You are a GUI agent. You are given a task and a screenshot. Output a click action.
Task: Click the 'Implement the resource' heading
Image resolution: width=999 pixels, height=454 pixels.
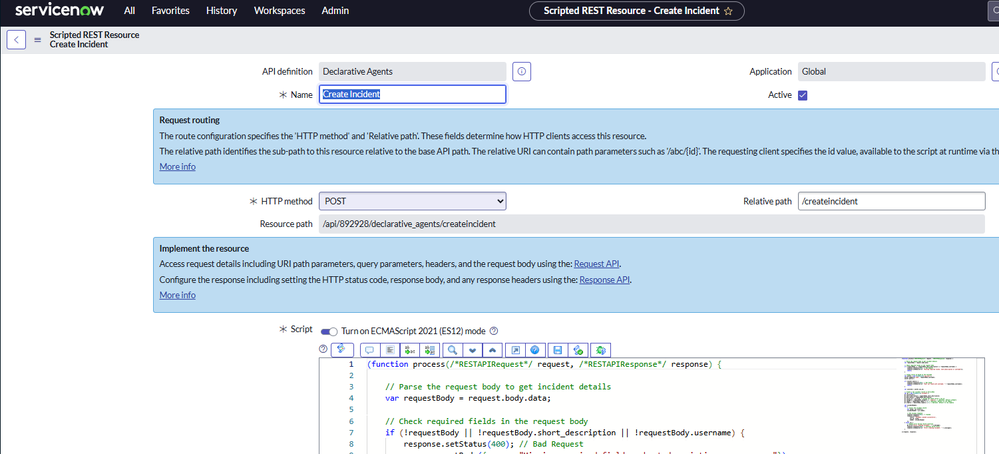(204, 248)
